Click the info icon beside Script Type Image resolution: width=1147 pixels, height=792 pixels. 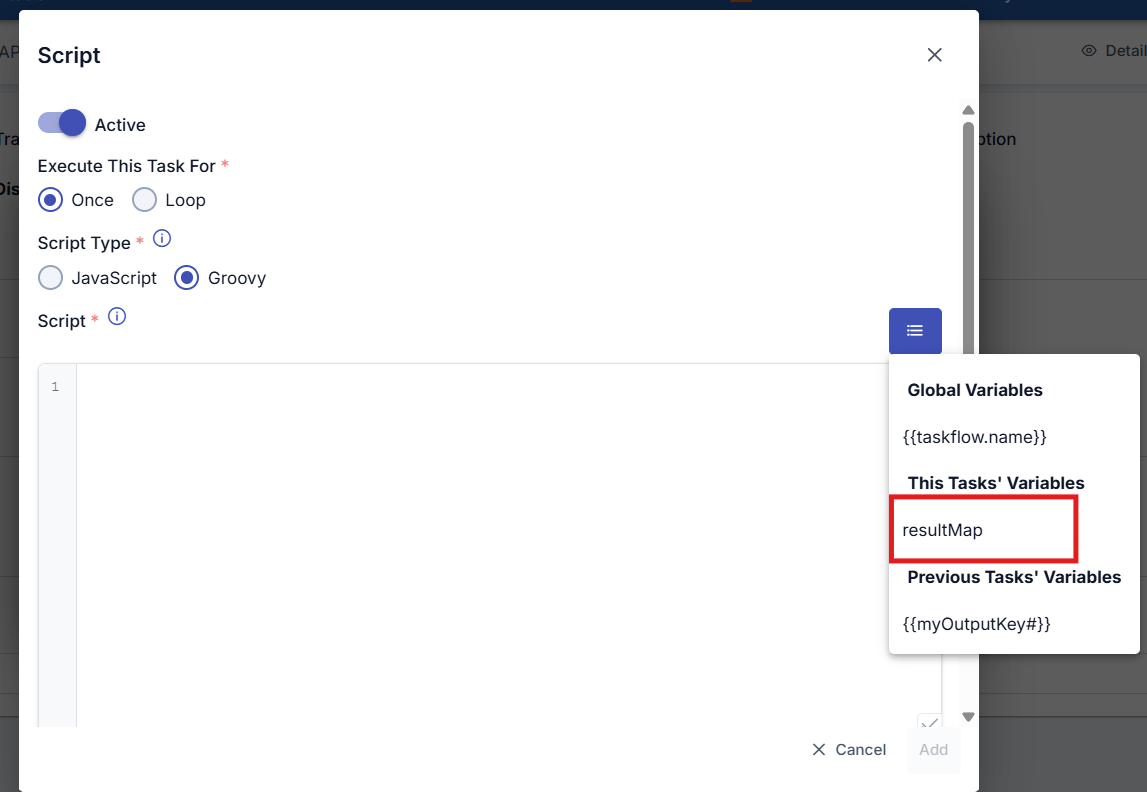pos(162,239)
